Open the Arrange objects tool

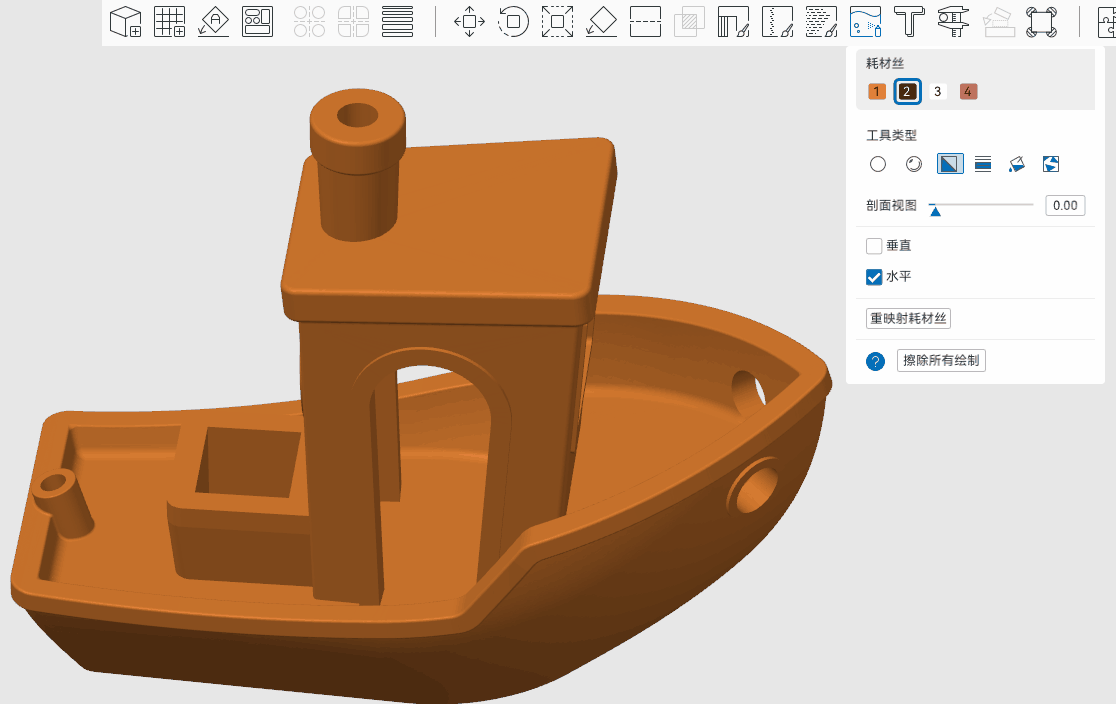258,21
